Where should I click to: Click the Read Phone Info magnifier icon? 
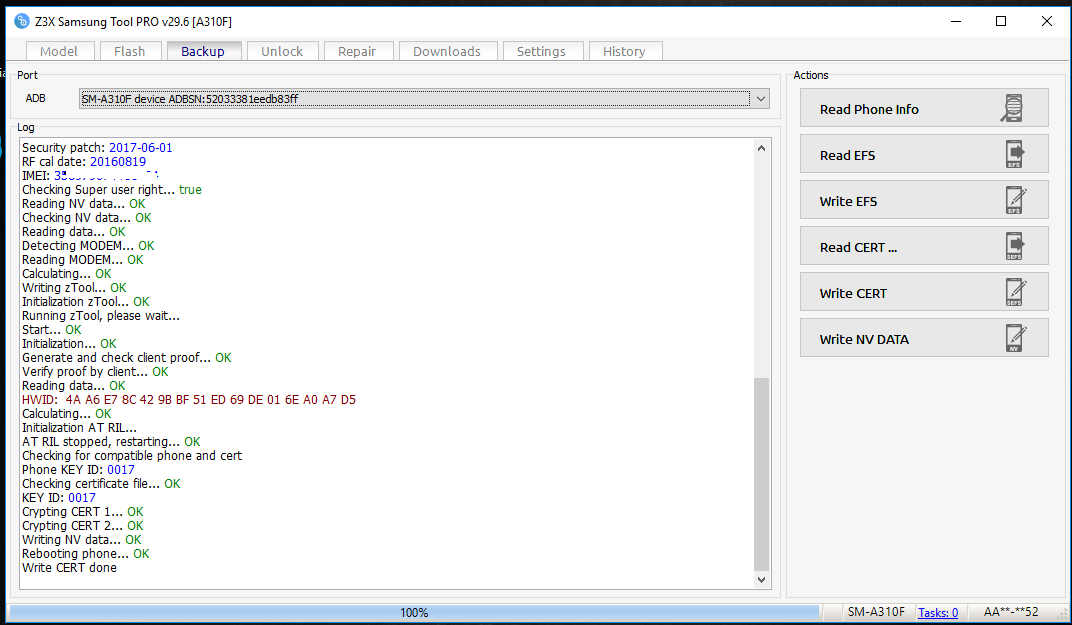tap(1013, 109)
